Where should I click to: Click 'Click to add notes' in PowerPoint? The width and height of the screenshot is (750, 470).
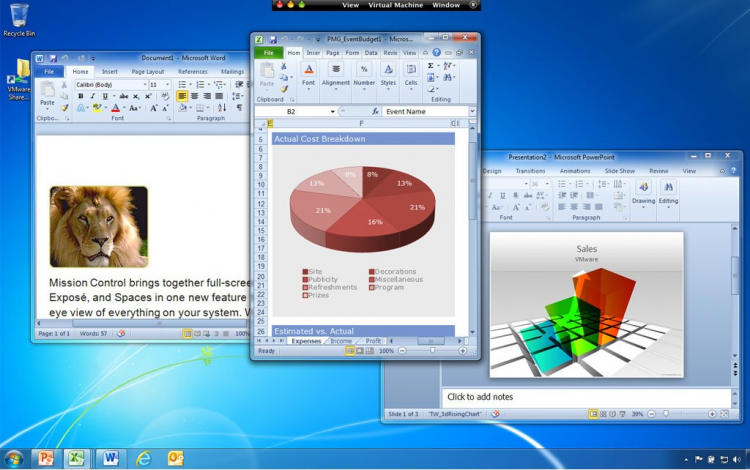click(x=480, y=397)
